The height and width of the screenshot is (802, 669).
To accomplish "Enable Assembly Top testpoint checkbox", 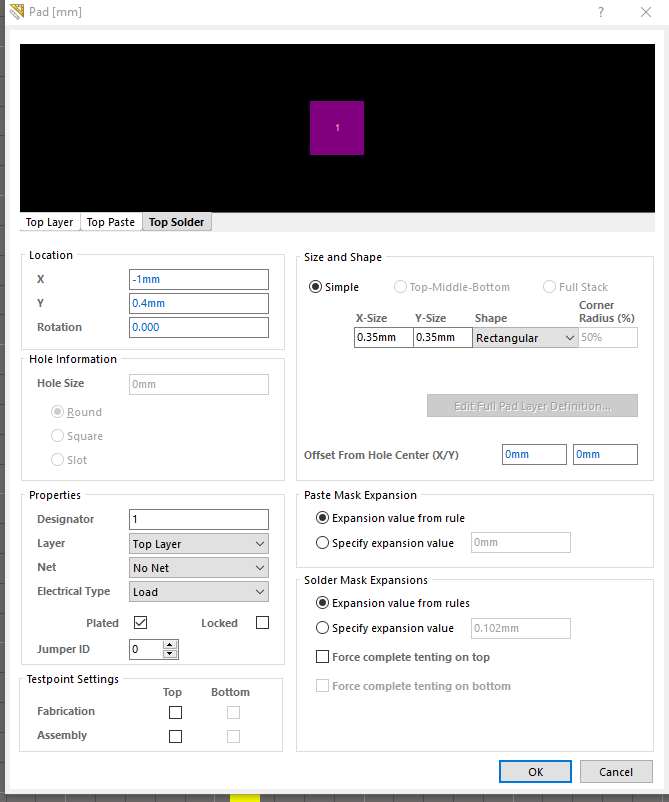I will (175, 736).
